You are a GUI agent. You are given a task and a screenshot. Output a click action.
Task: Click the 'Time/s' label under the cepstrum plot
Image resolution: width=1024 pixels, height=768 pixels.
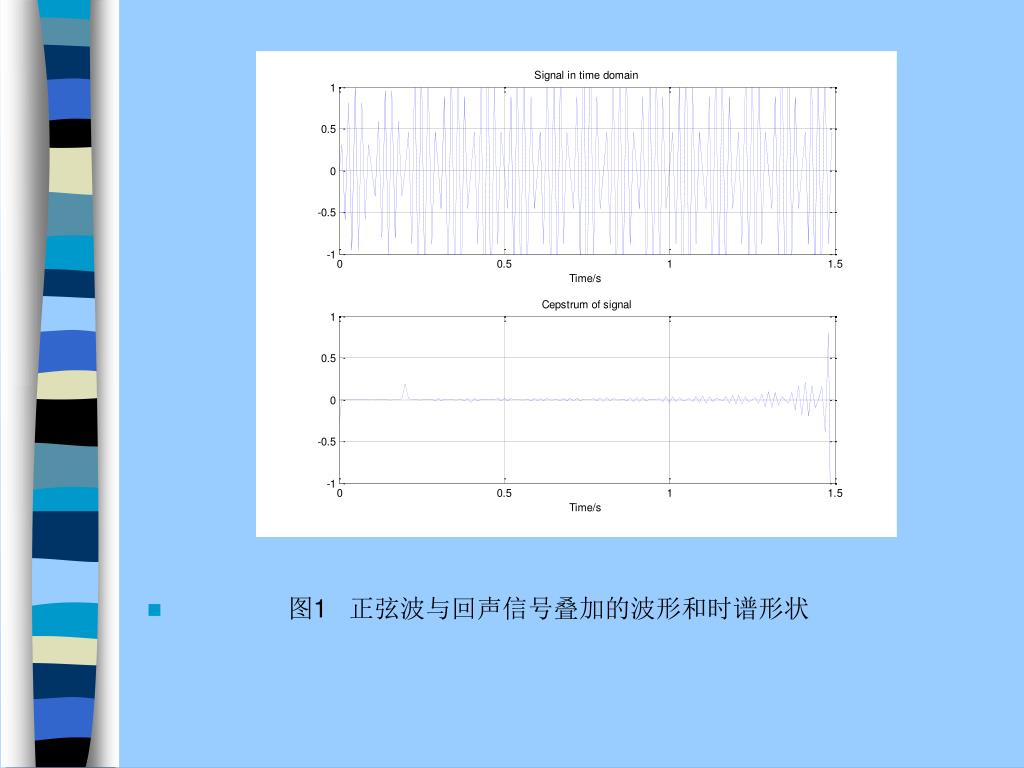pos(584,507)
